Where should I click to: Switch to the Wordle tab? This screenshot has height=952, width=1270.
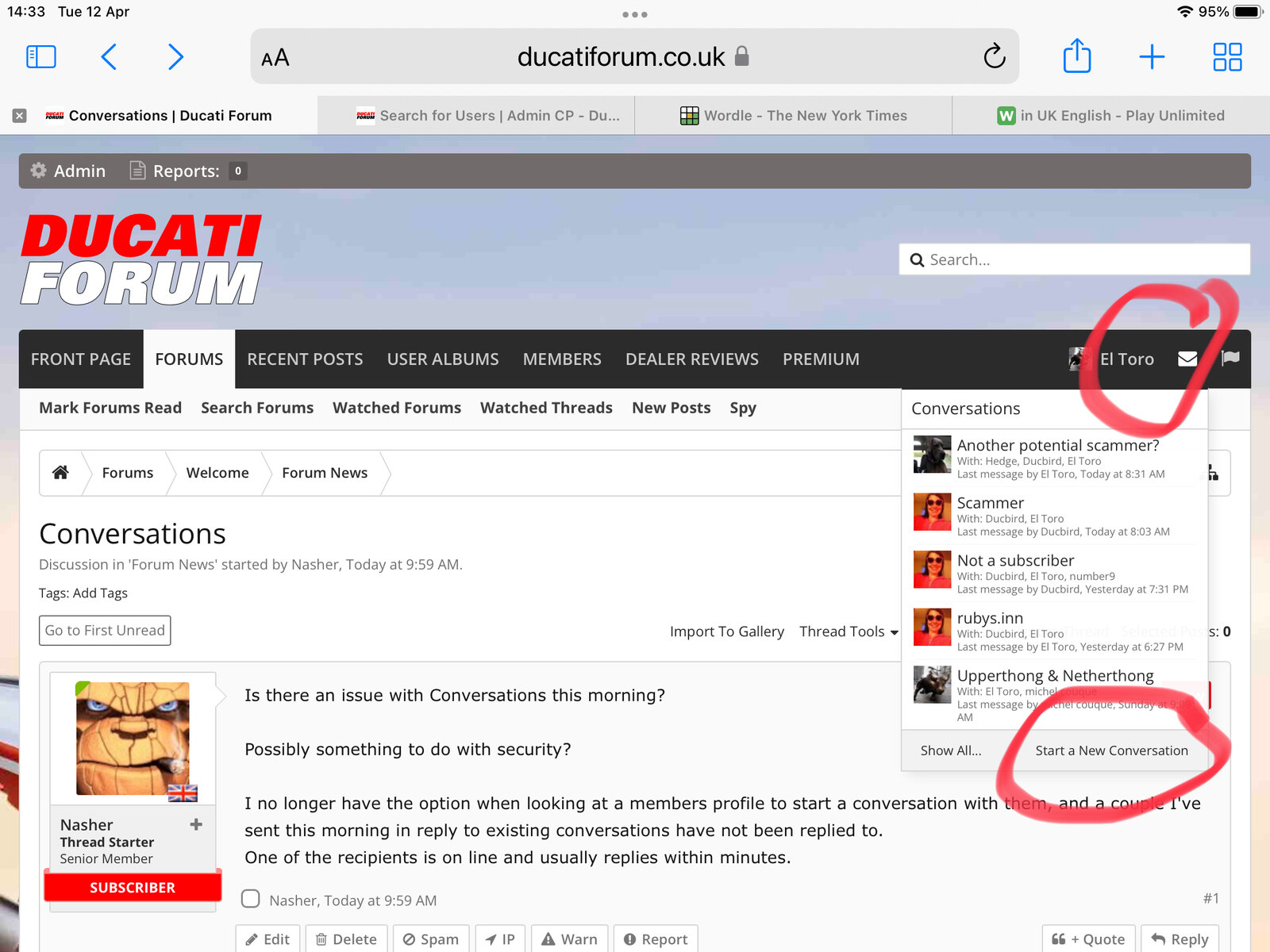tap(794, 116)
